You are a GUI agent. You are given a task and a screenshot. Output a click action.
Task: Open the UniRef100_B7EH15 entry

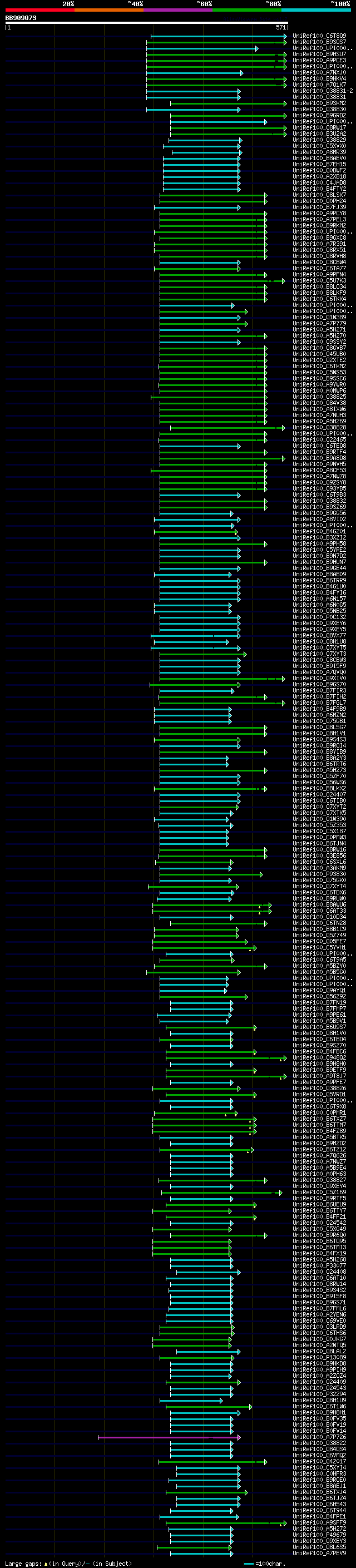click(319, 165)
